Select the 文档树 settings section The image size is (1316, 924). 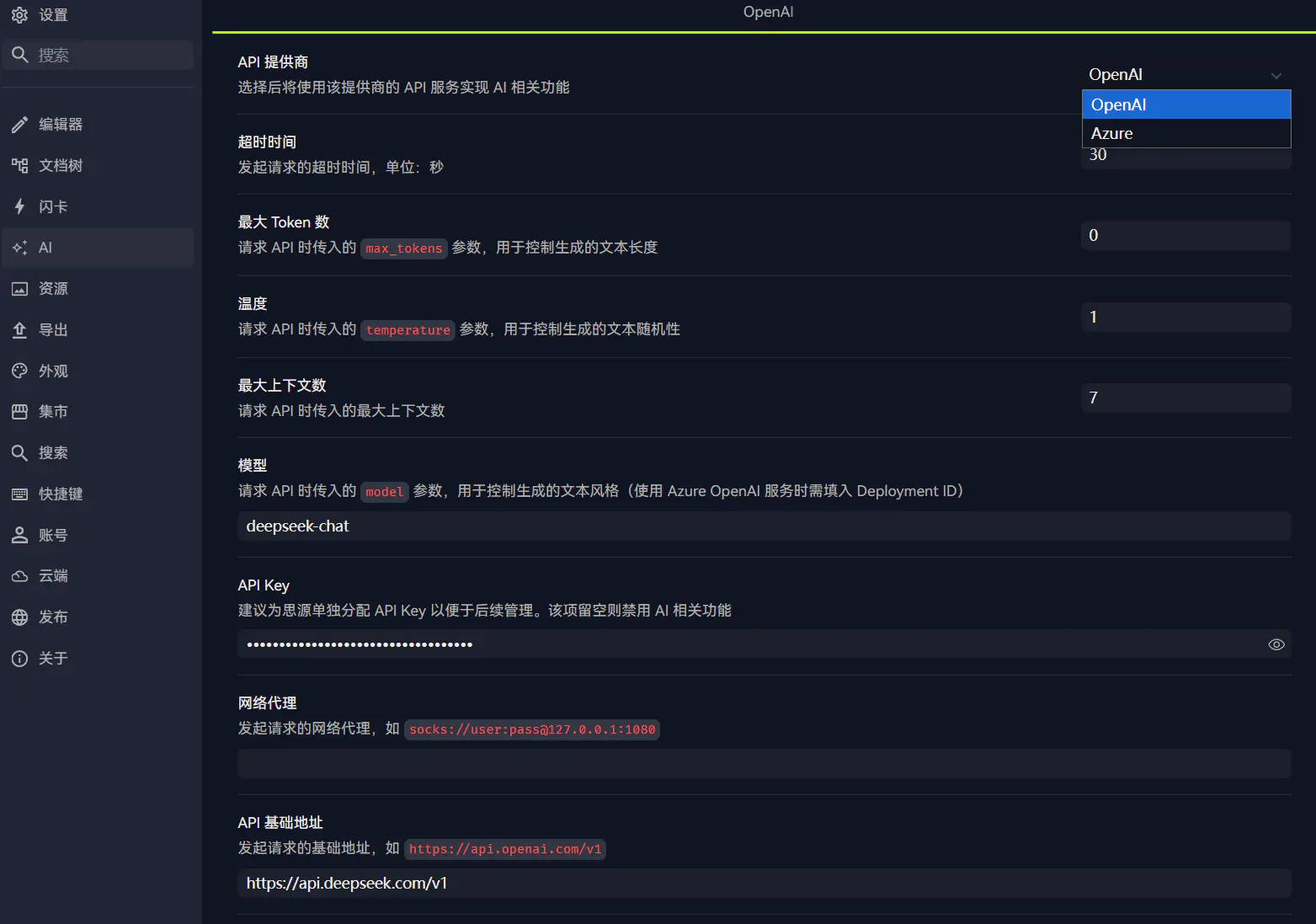[x=61, y=165]
